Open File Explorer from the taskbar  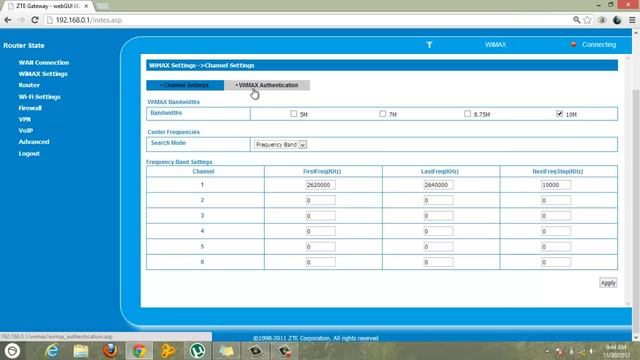[80, 351]
